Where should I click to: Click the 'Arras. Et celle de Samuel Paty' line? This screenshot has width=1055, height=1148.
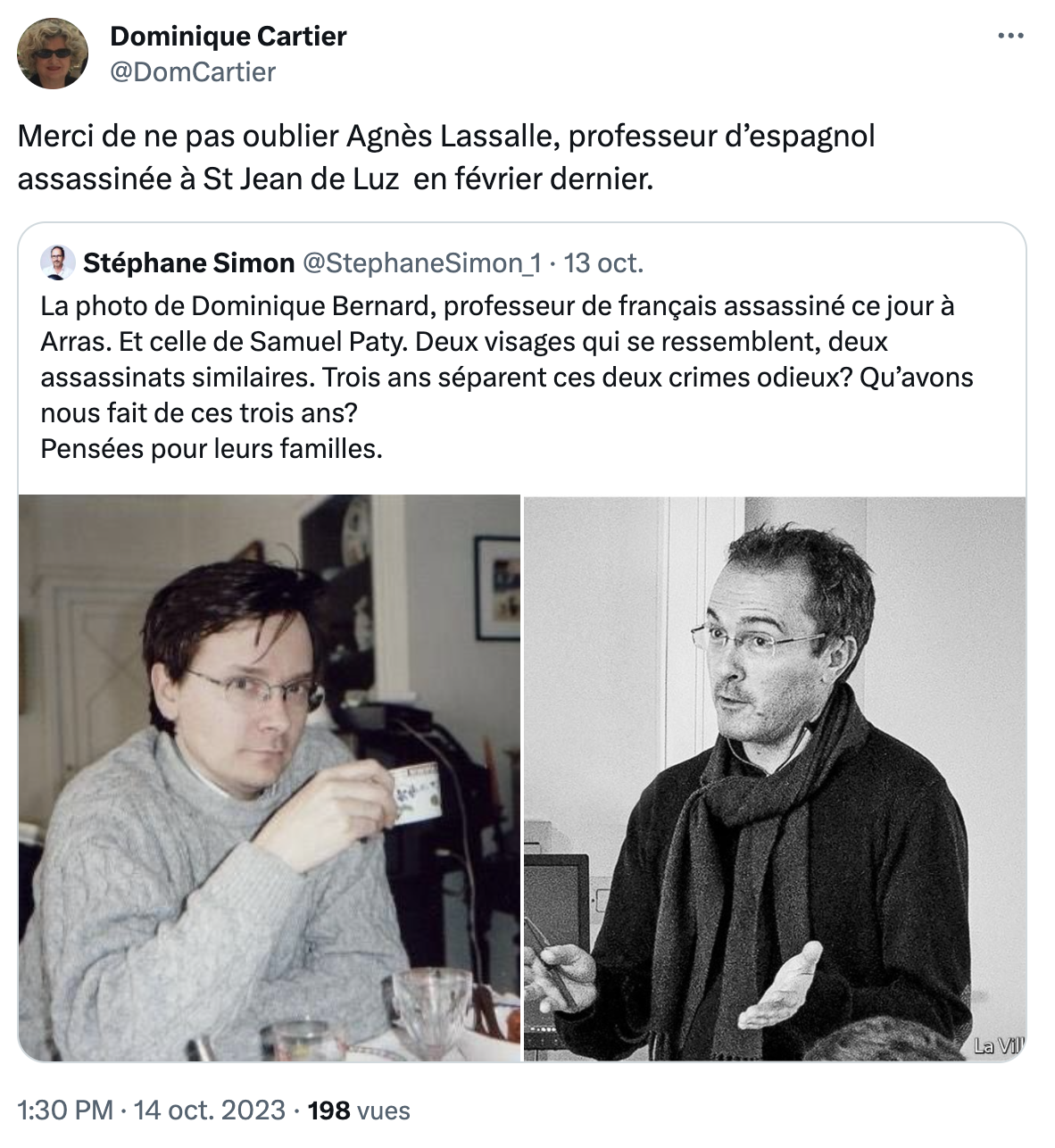tap(464, 341)
